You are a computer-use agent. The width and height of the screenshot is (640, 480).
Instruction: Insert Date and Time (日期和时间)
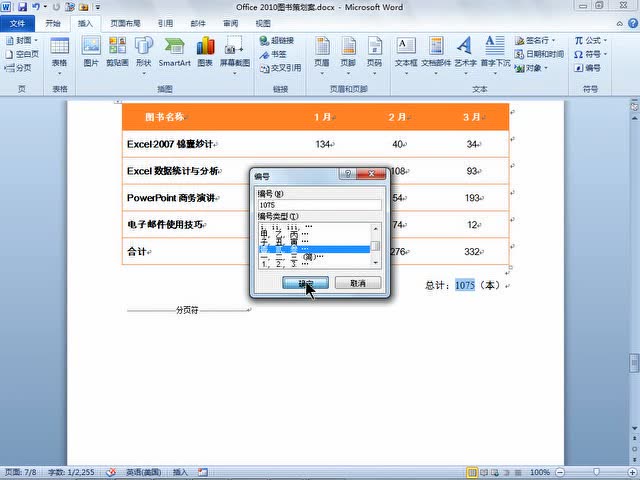point(539,54)
